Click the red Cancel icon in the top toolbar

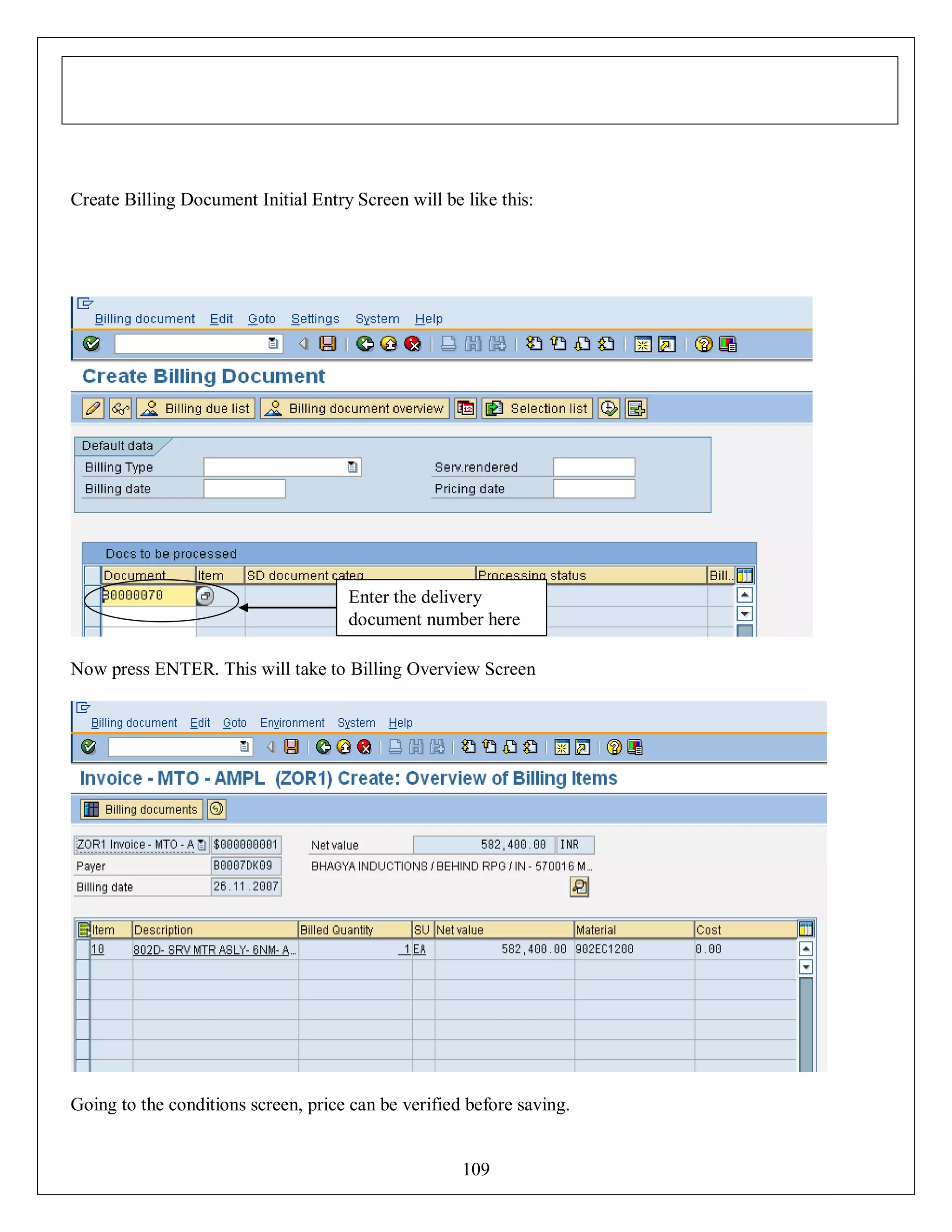(413, 344)
